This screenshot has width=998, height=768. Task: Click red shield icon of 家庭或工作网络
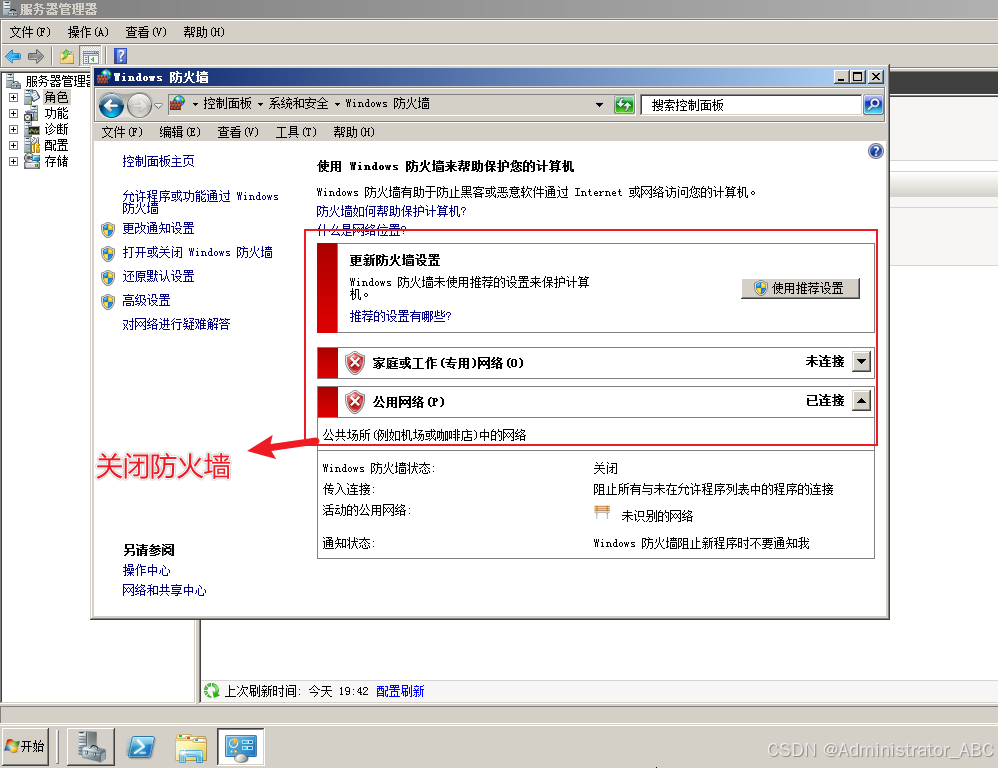tap(355, 363)
